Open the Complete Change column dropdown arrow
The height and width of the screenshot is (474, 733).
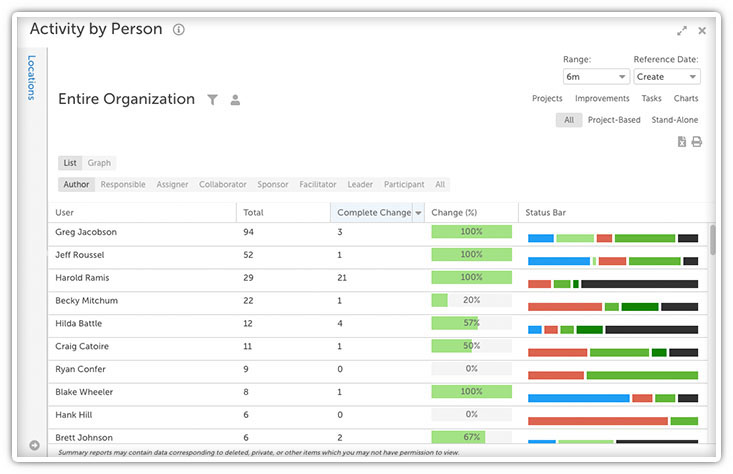pos(417,213)
